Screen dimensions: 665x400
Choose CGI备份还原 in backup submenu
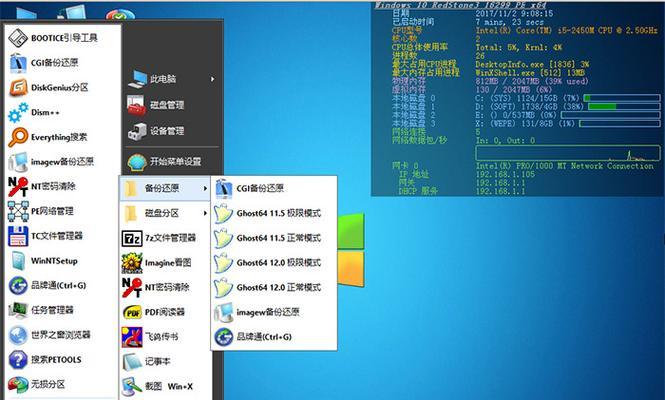coord(274,188)
